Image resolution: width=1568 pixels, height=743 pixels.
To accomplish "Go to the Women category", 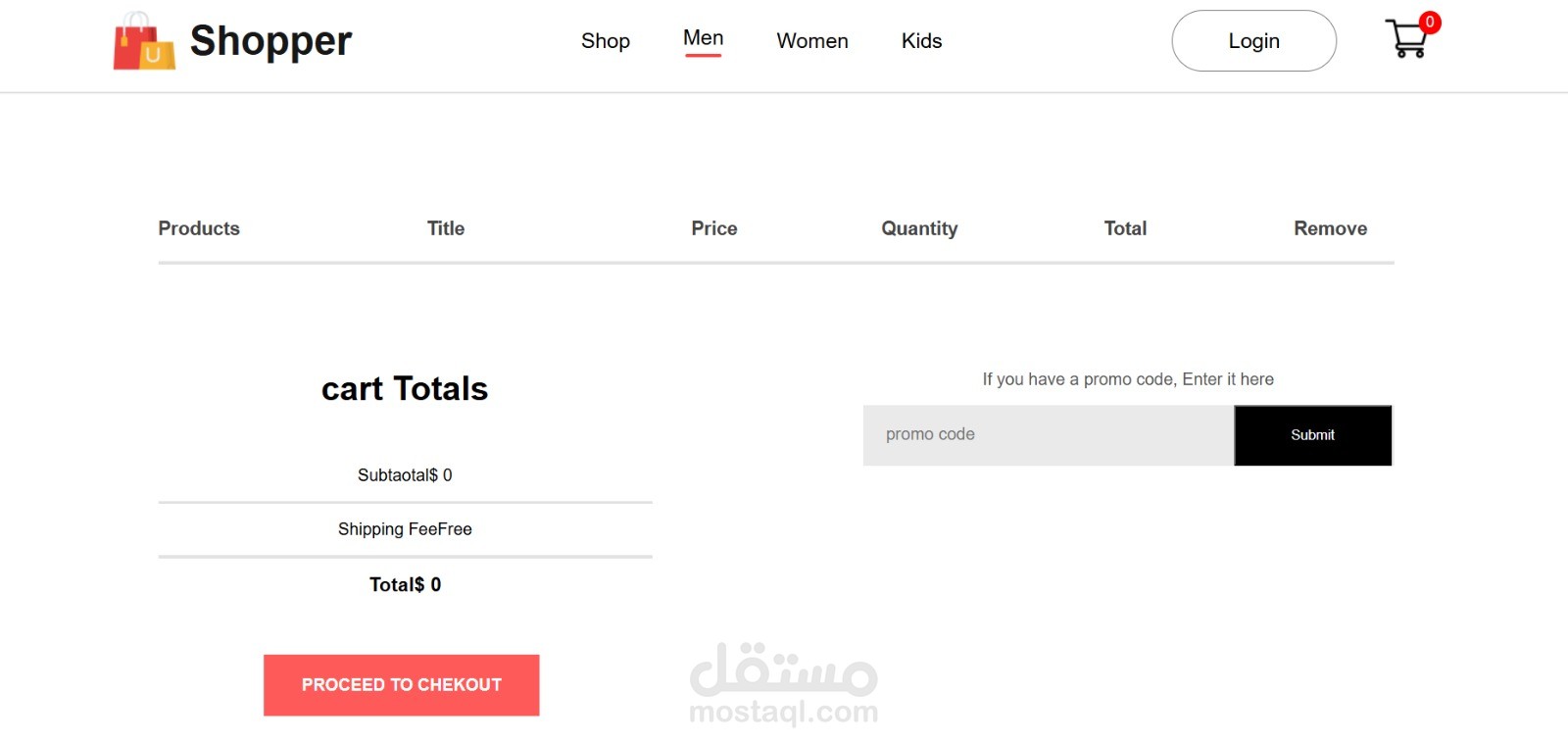I will pyautogui.click(x=811, y=41).
